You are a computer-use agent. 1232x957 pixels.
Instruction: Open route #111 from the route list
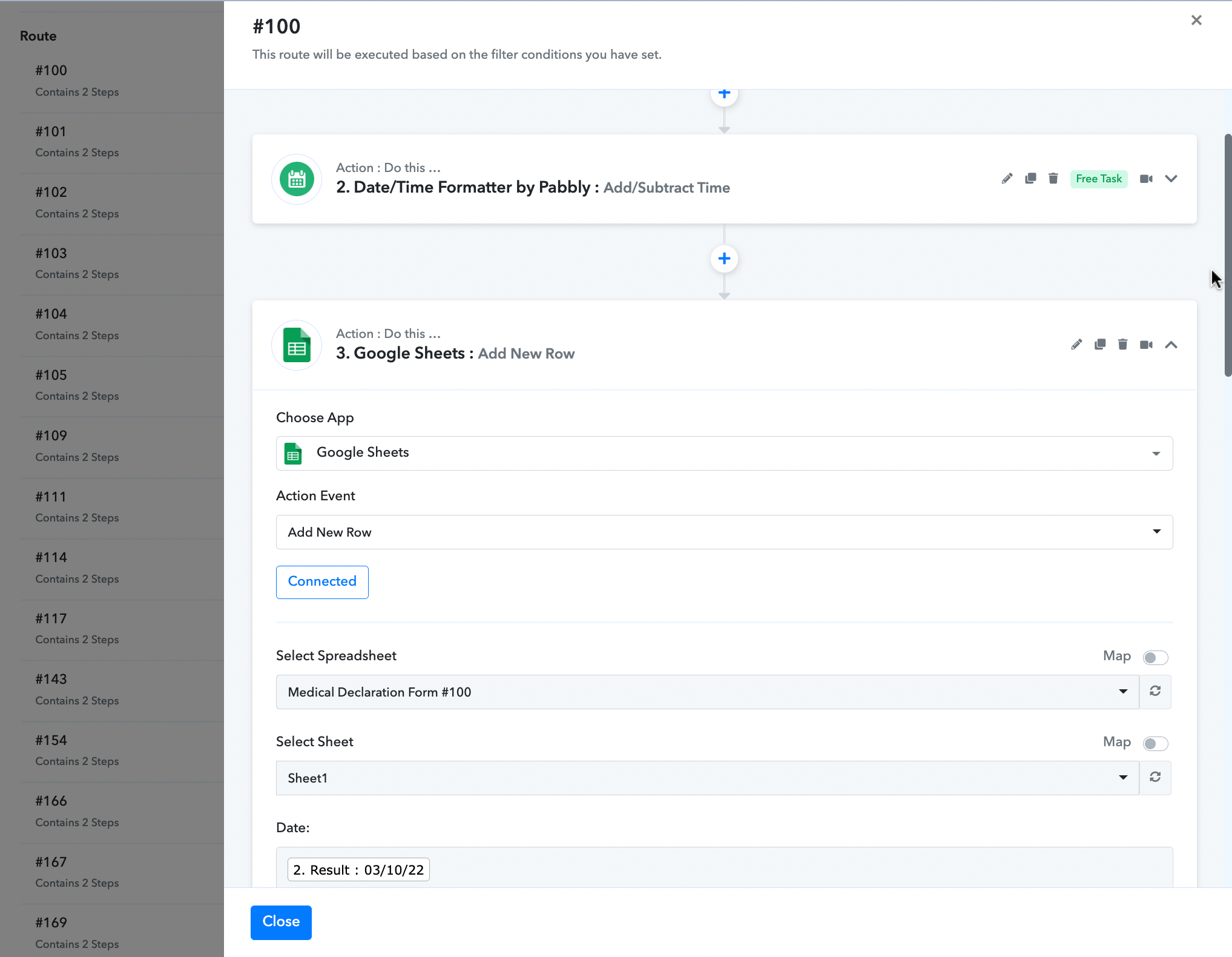(x=122, y=508)
